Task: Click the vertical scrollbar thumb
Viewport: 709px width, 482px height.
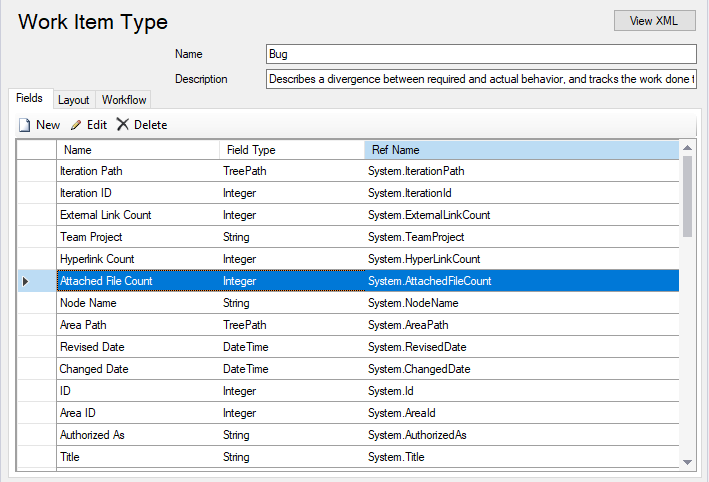Action: 687,195
